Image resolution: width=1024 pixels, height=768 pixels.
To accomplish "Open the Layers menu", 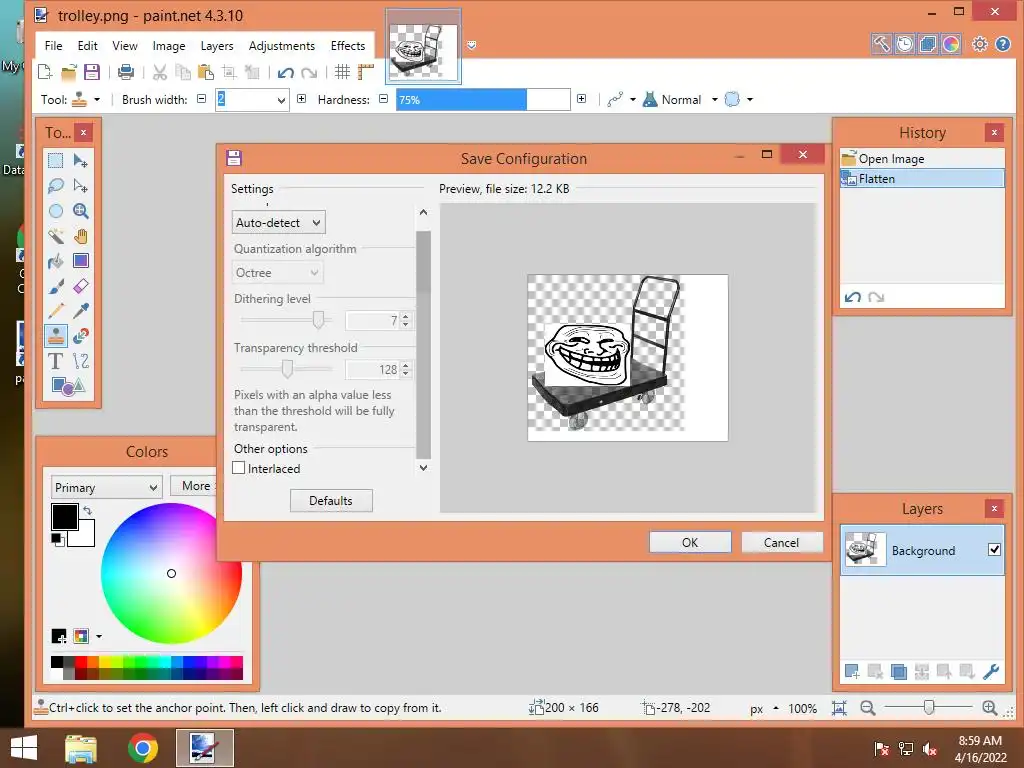I will pyautogui.click(x=217, y=46).
